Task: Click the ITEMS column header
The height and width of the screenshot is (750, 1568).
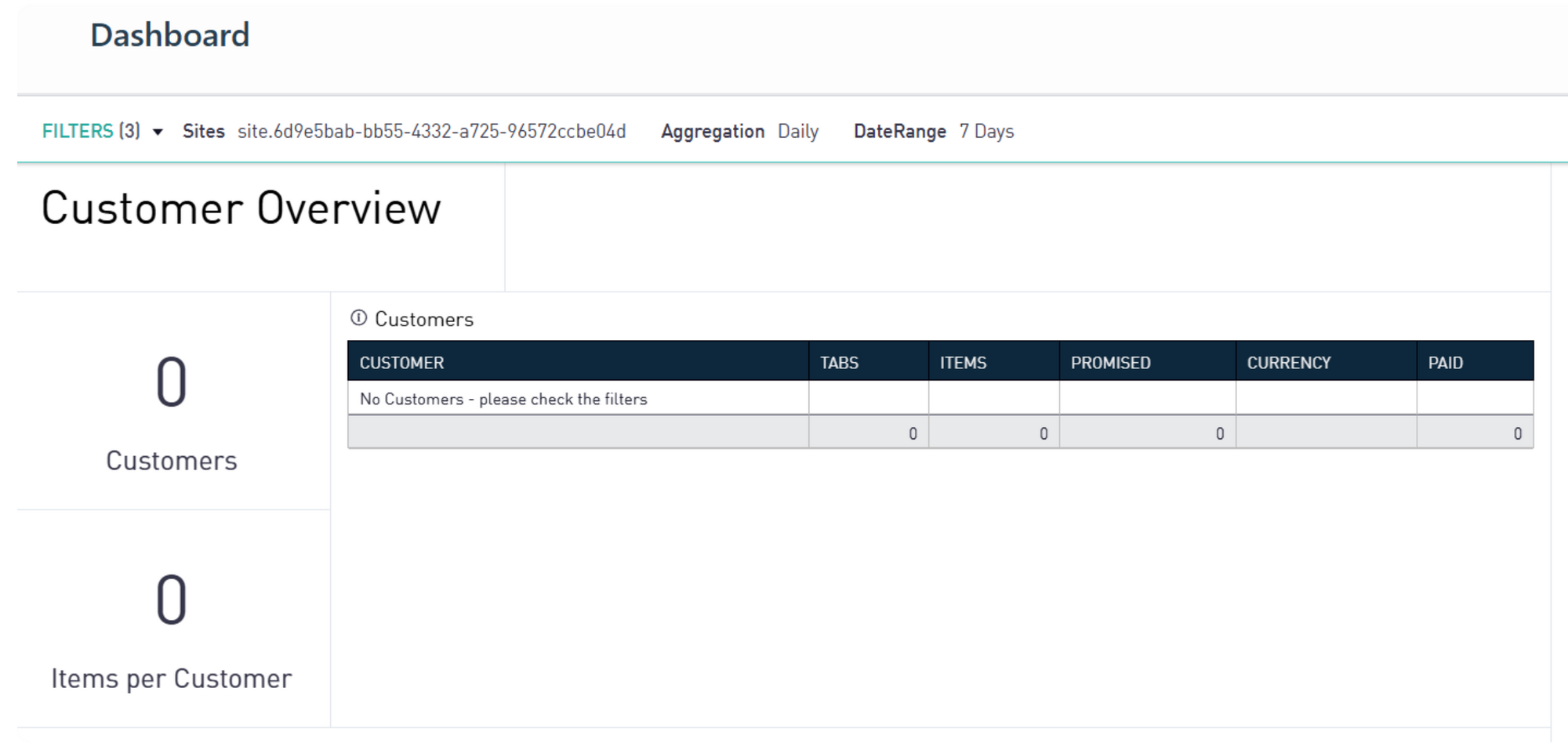Action: 963,363
